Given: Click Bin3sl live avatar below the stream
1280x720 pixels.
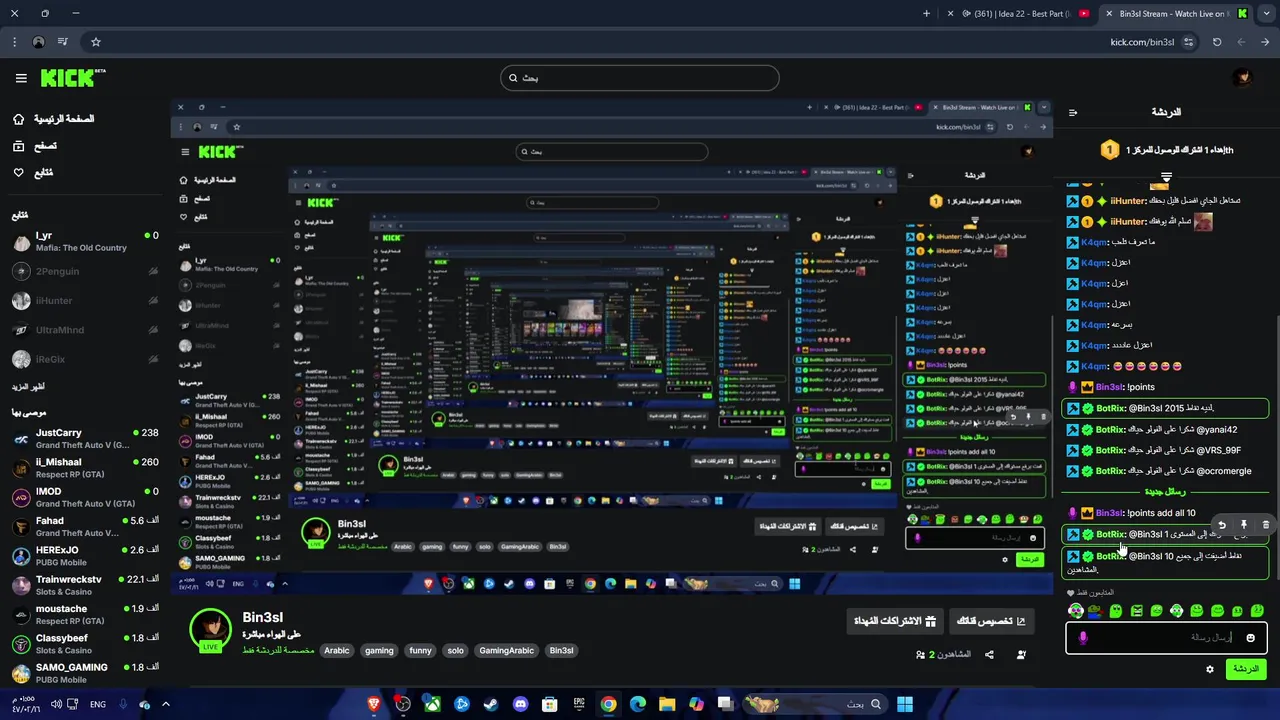Looking at the screenshot, I should point(210,629).
